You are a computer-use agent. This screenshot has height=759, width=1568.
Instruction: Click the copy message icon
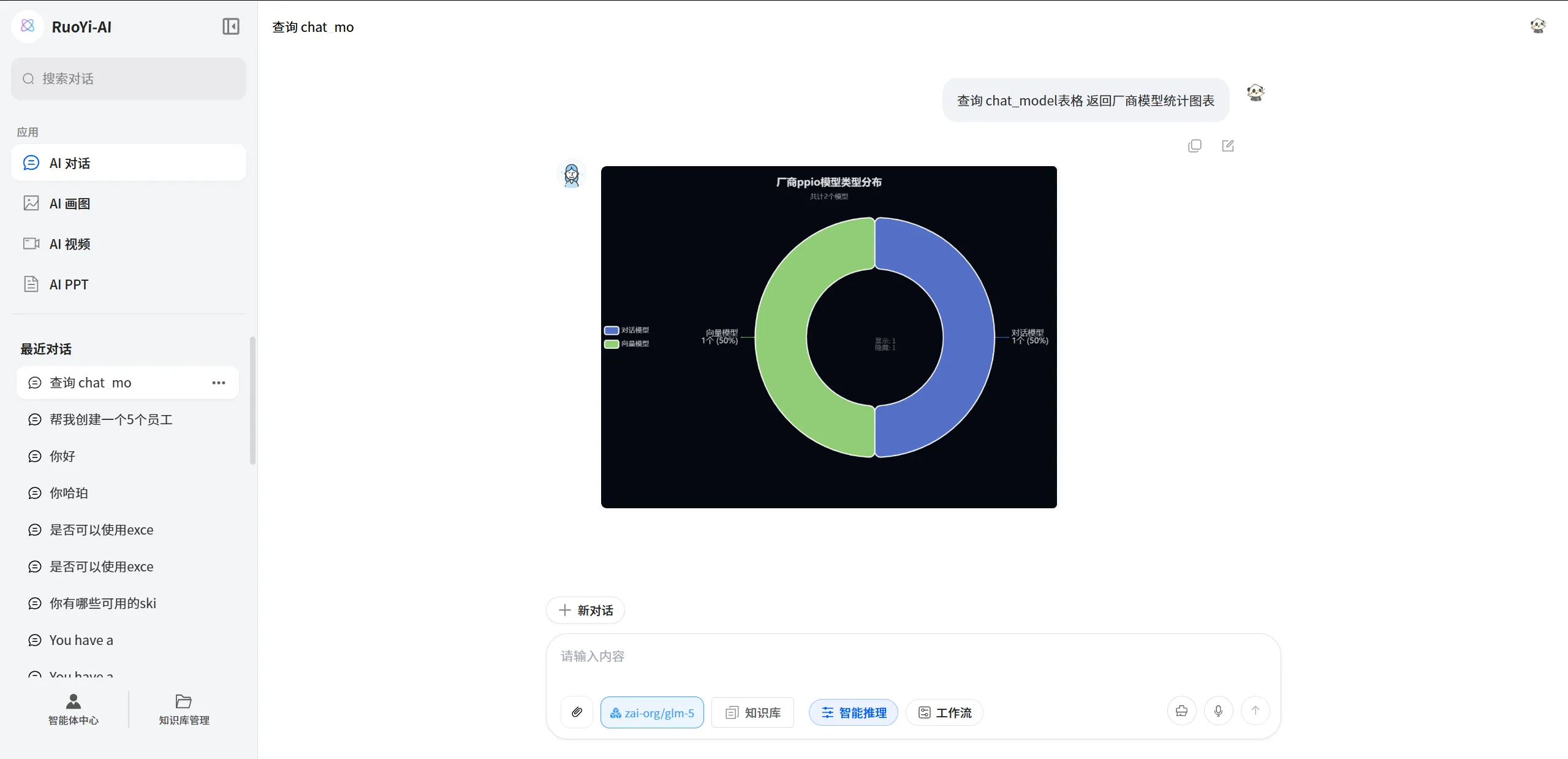pyautogui.click(x=1194, y=146)
